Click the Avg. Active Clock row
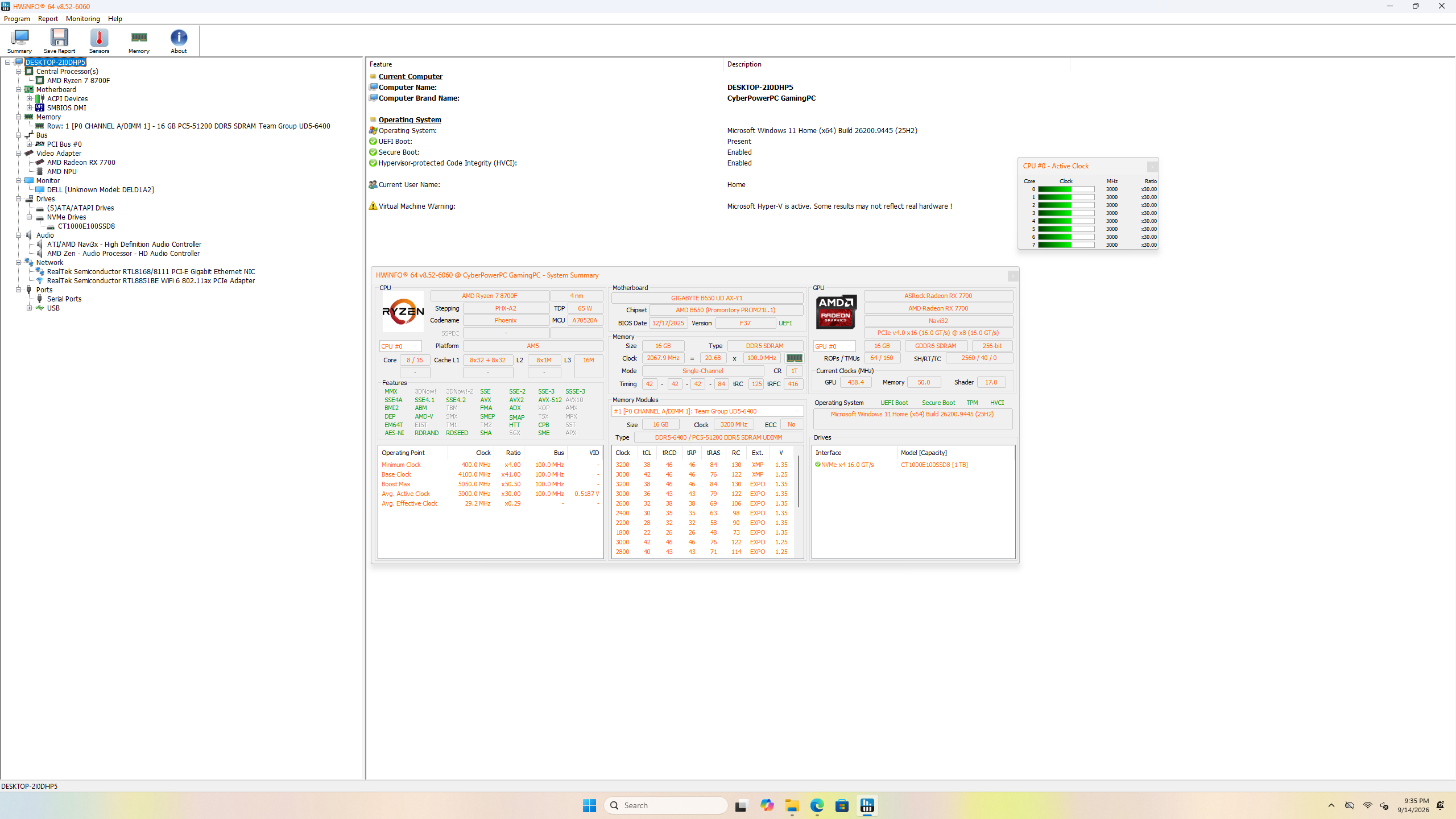The height and width of the screenshot is (819, 1456). (490, 494)
